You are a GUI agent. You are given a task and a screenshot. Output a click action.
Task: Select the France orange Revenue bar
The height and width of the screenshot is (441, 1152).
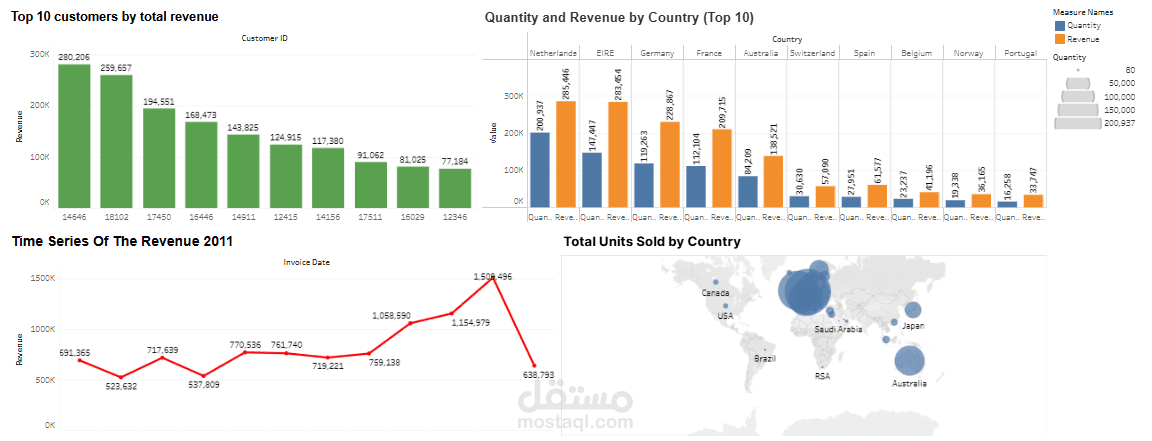[x=721, y=168]
